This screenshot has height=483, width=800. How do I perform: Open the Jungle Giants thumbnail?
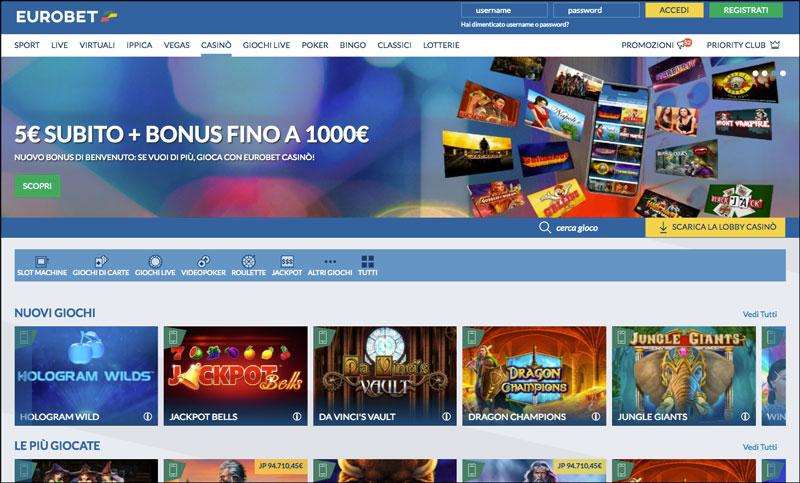(x=684, y=376)
